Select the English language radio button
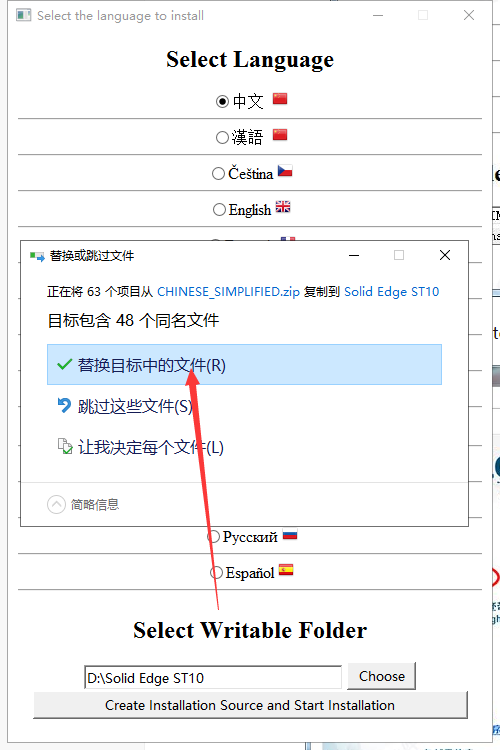This screenshot has width=500, height=750. (x=219, y=210)
